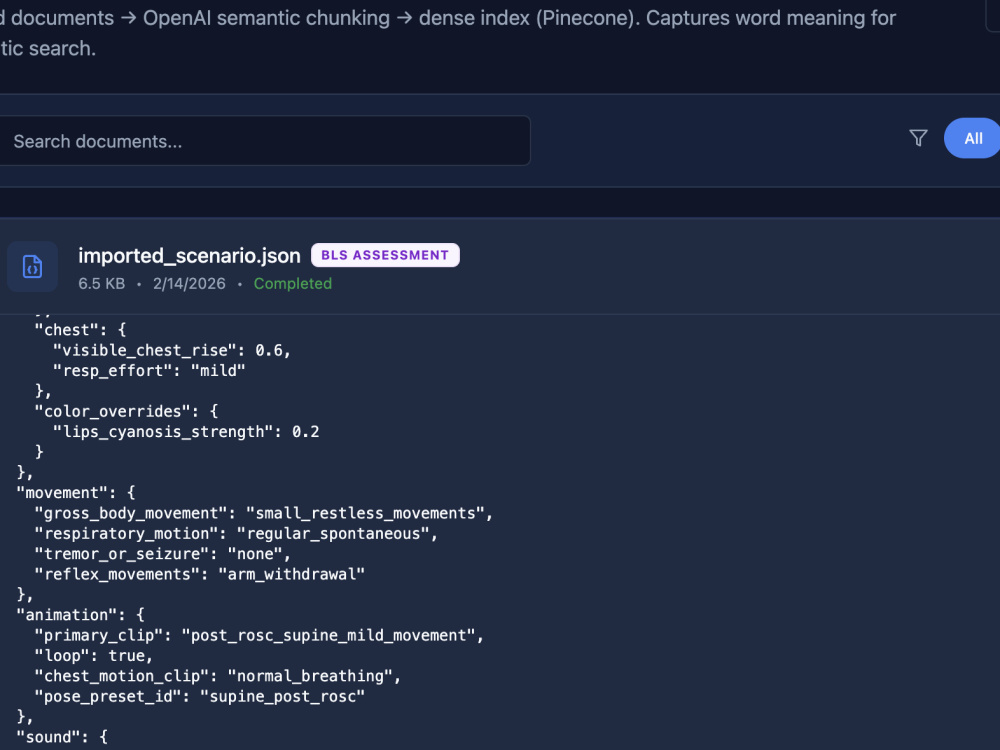This screenshot has height=750, width=1000.
Task: Click the "pose_preset_id": "supine_post_rosc" line
Action: 200,697
